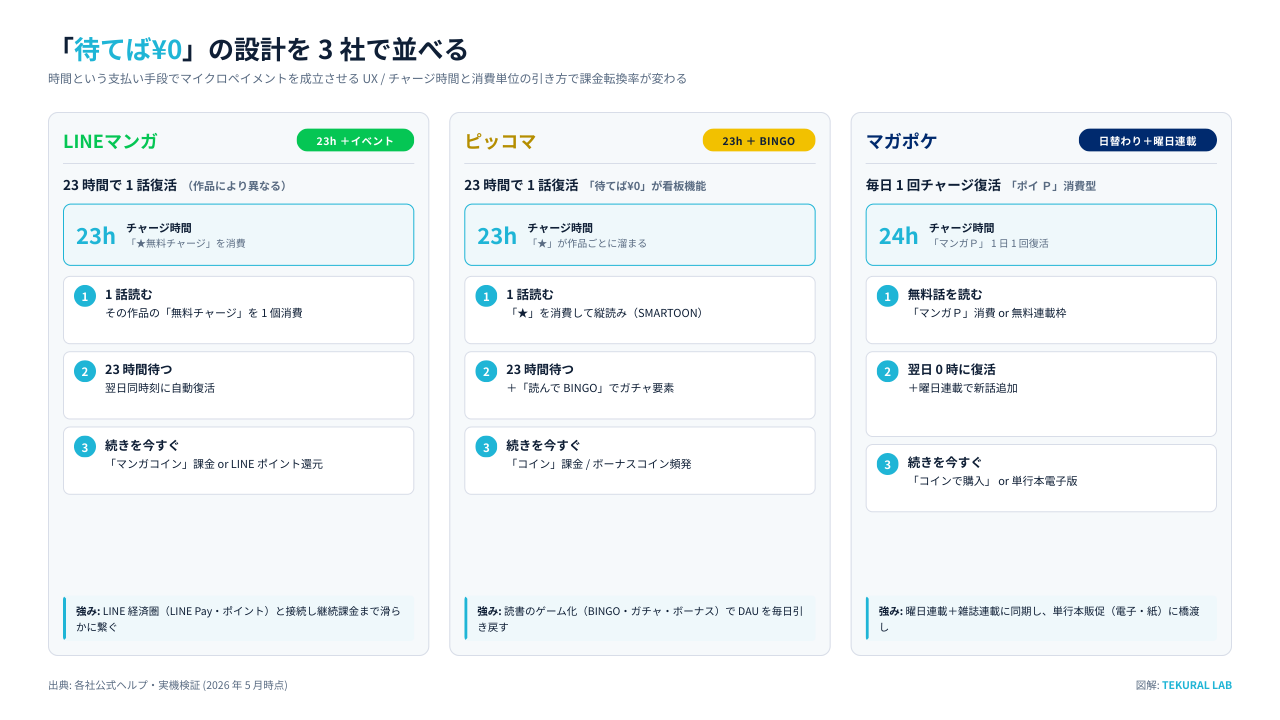Click 続きを今すぐ title in マガポケ card
This screenshot has width=1280, height=720.
click(945, 462)
